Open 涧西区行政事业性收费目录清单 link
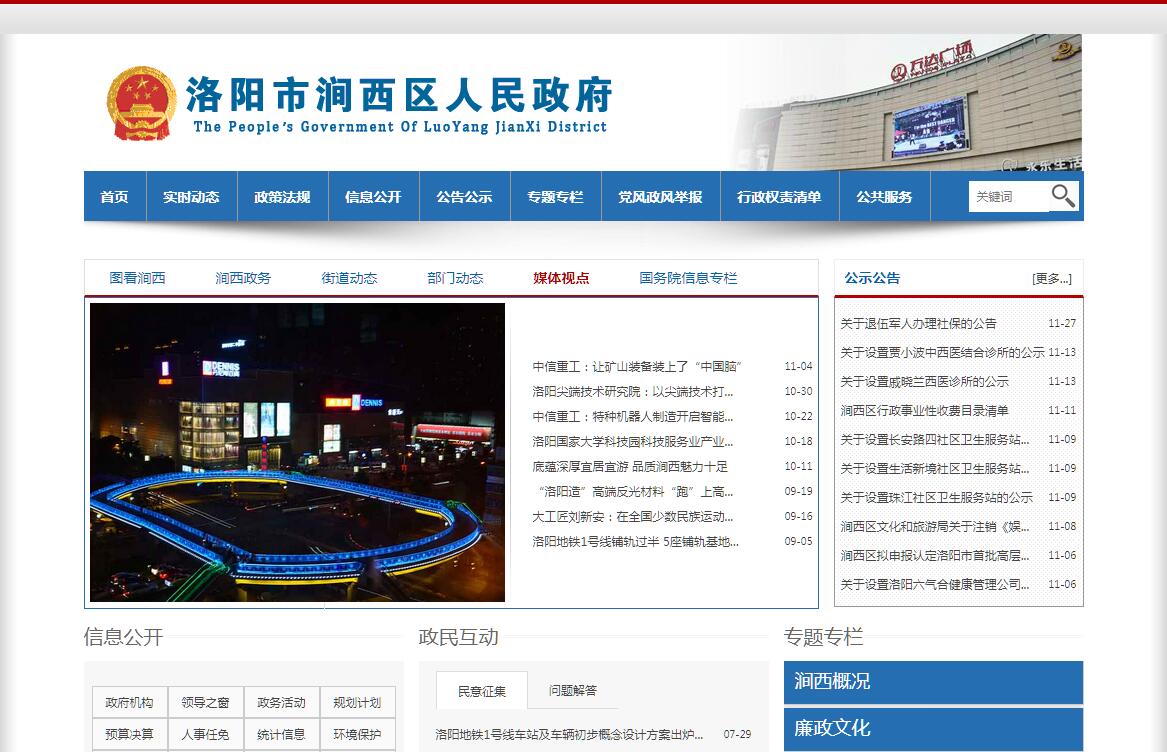 pyautogui.click(x=924, y=410)
